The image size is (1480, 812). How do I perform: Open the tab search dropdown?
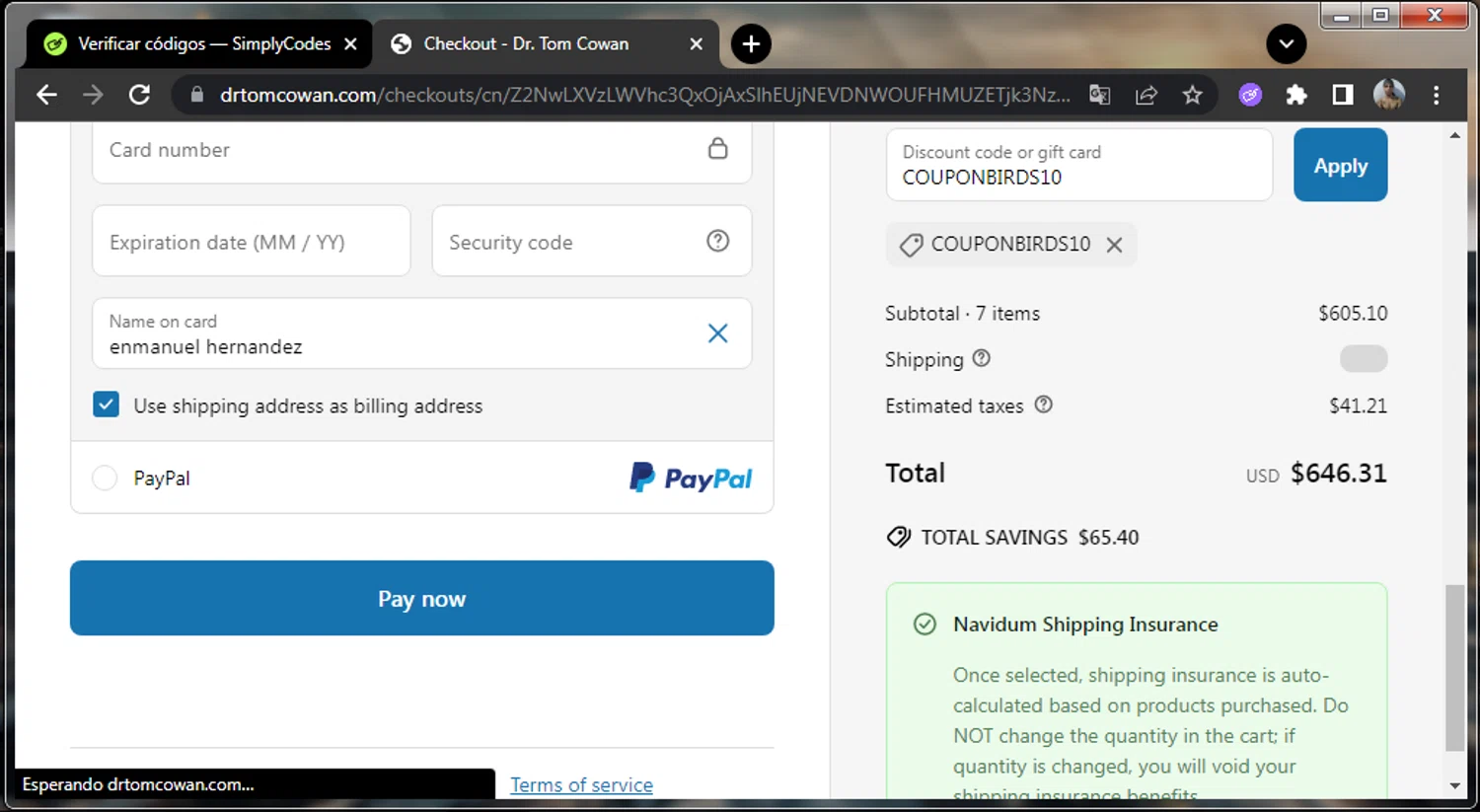tap(1286, 43)
